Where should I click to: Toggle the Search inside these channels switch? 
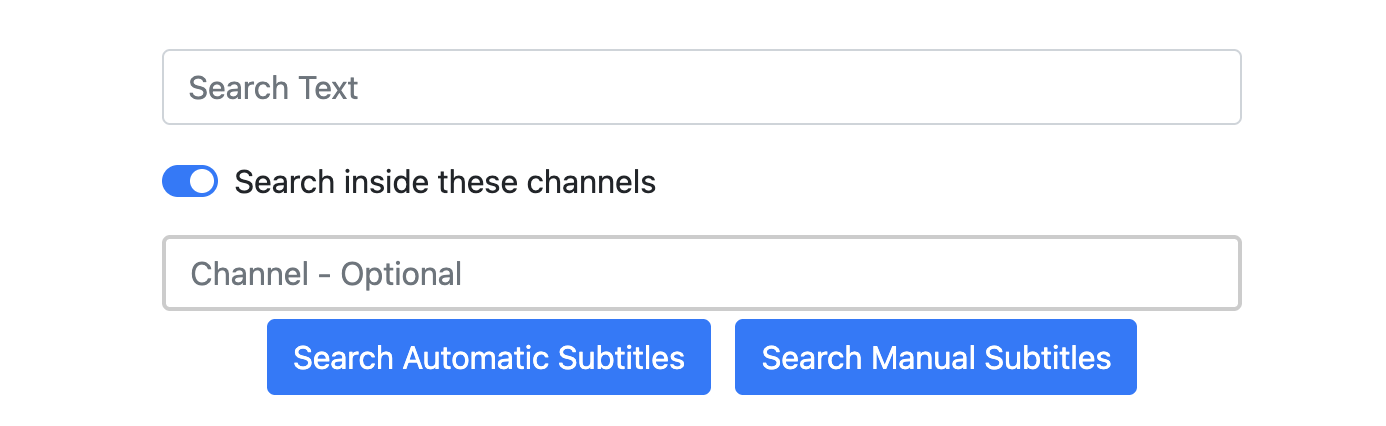click(190, 182)
